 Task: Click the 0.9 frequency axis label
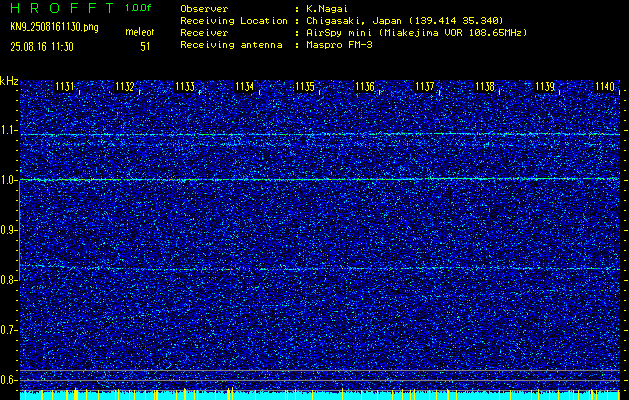pos(8,230)
